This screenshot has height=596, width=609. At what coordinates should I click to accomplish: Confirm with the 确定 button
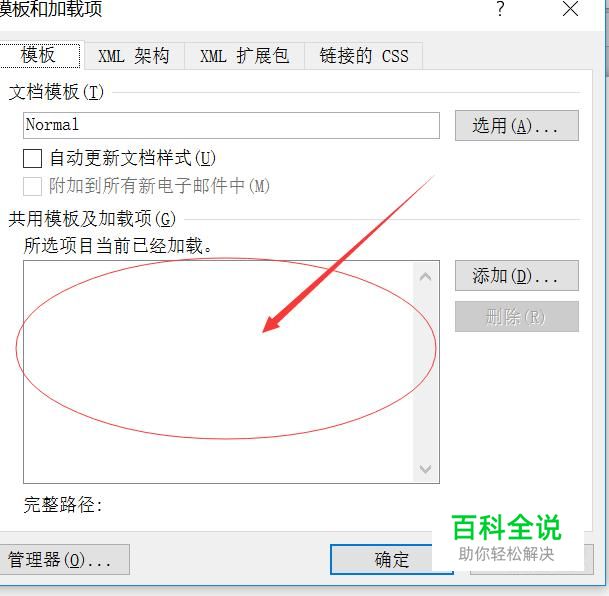[392, 559]
